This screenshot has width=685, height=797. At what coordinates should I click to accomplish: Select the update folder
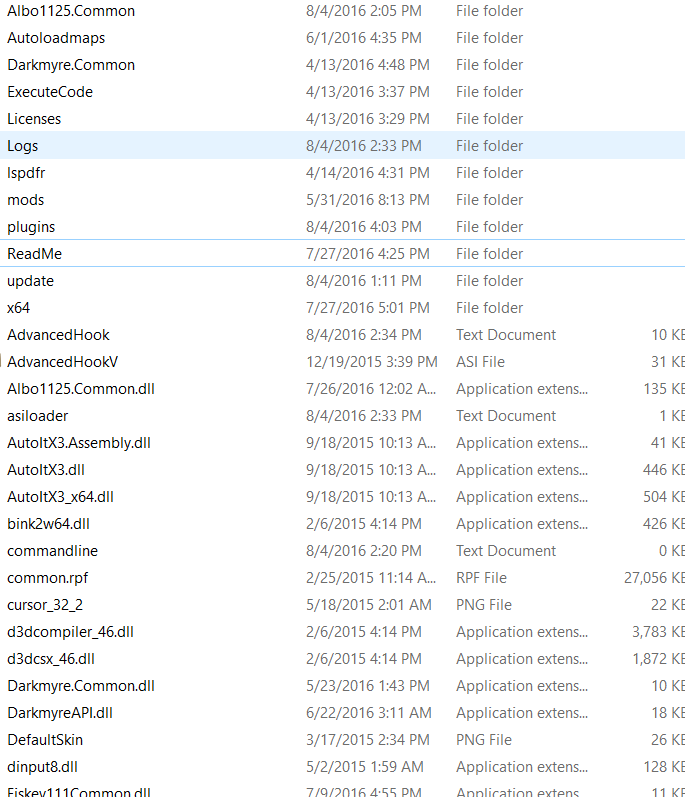[x=30, y=281]
